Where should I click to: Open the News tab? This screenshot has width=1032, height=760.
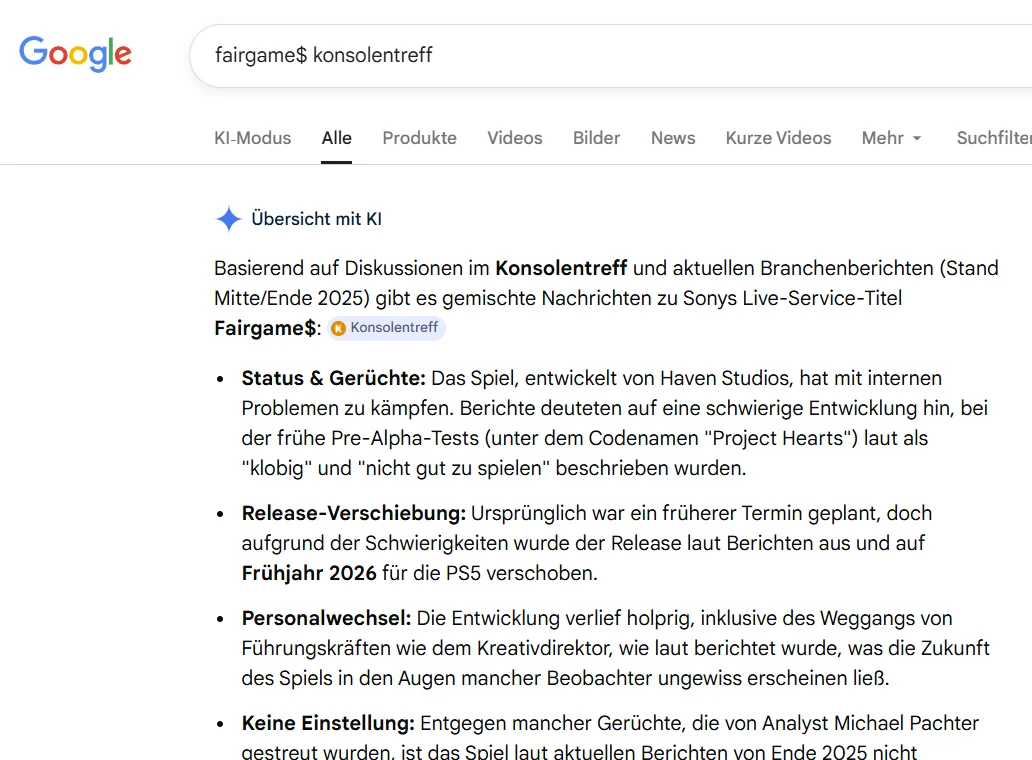point(673,138)
